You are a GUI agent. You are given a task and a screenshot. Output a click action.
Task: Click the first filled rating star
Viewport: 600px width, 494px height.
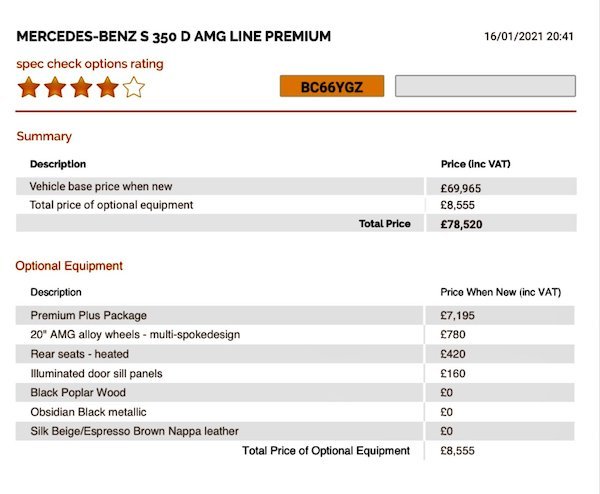pos(29,87)
